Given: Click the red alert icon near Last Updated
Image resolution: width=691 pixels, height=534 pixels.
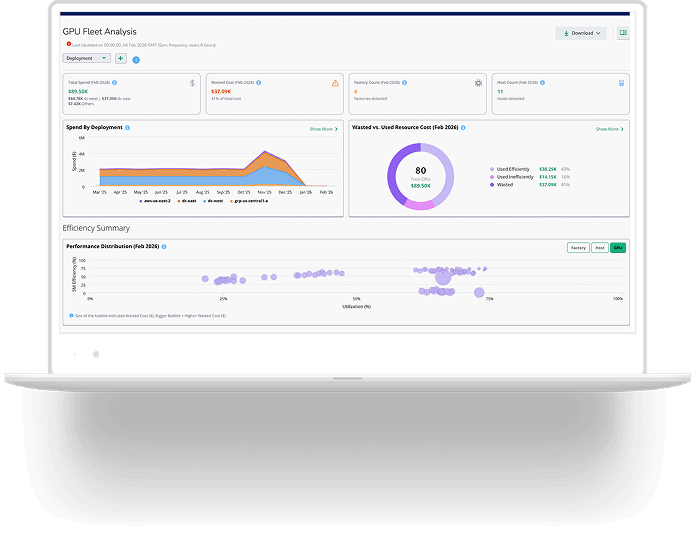Looking at the screenshot, I should pyautogui.click(x=69, y=44).
